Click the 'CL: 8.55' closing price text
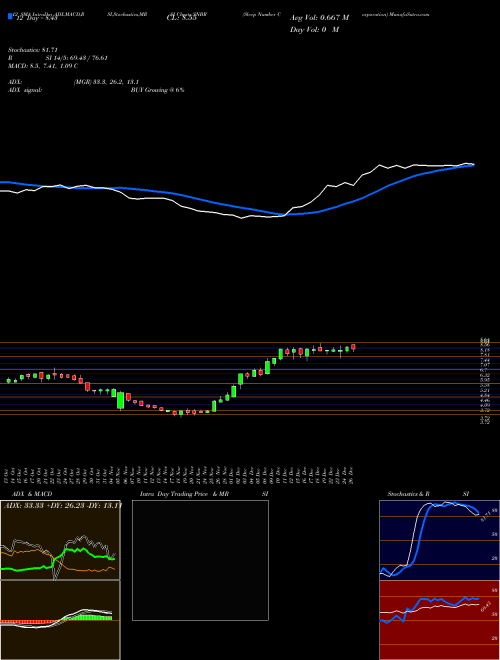This screenshot has width=500, height=660. [182, 19]
